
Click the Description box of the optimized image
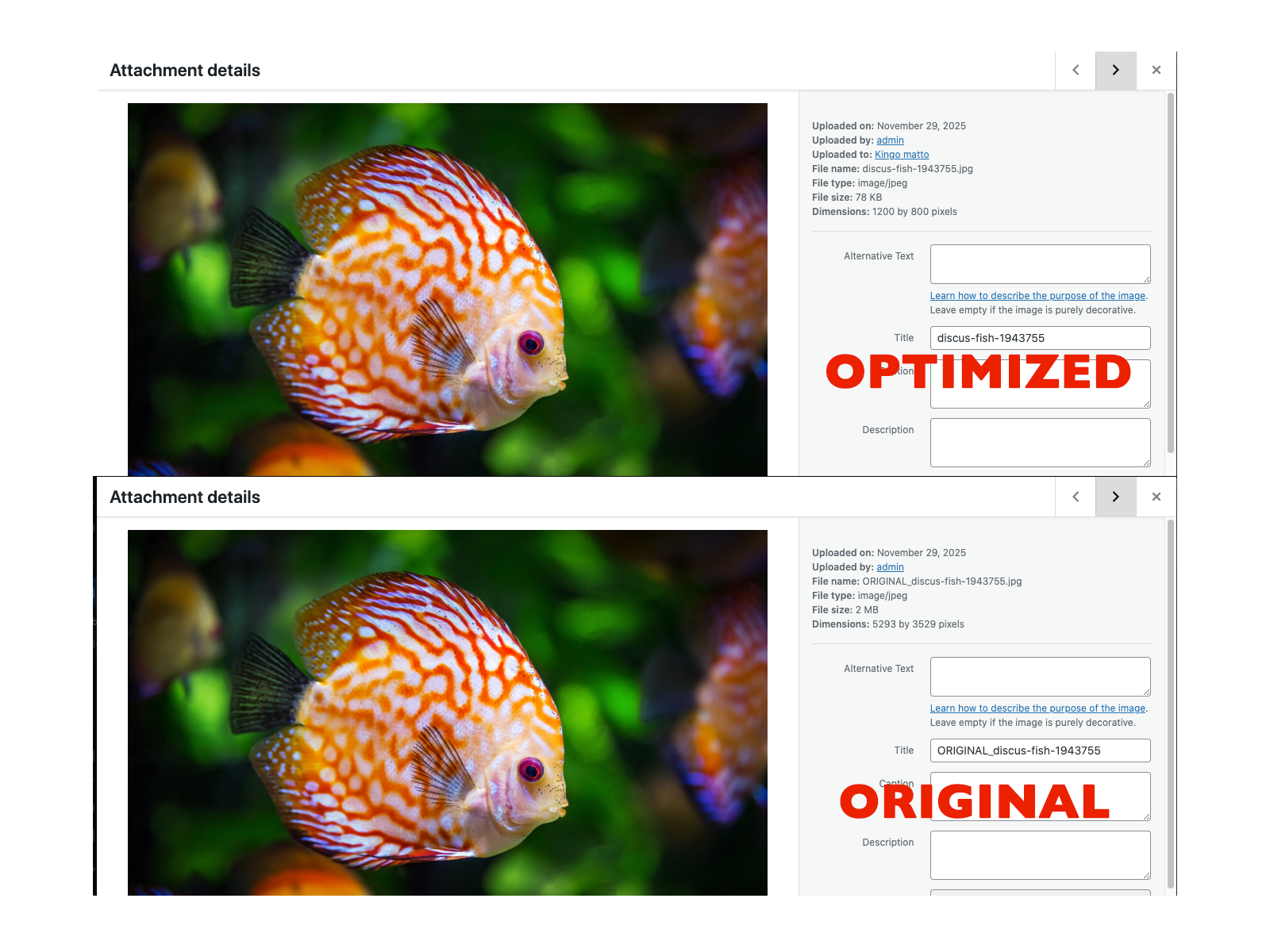click(1040, 442)
